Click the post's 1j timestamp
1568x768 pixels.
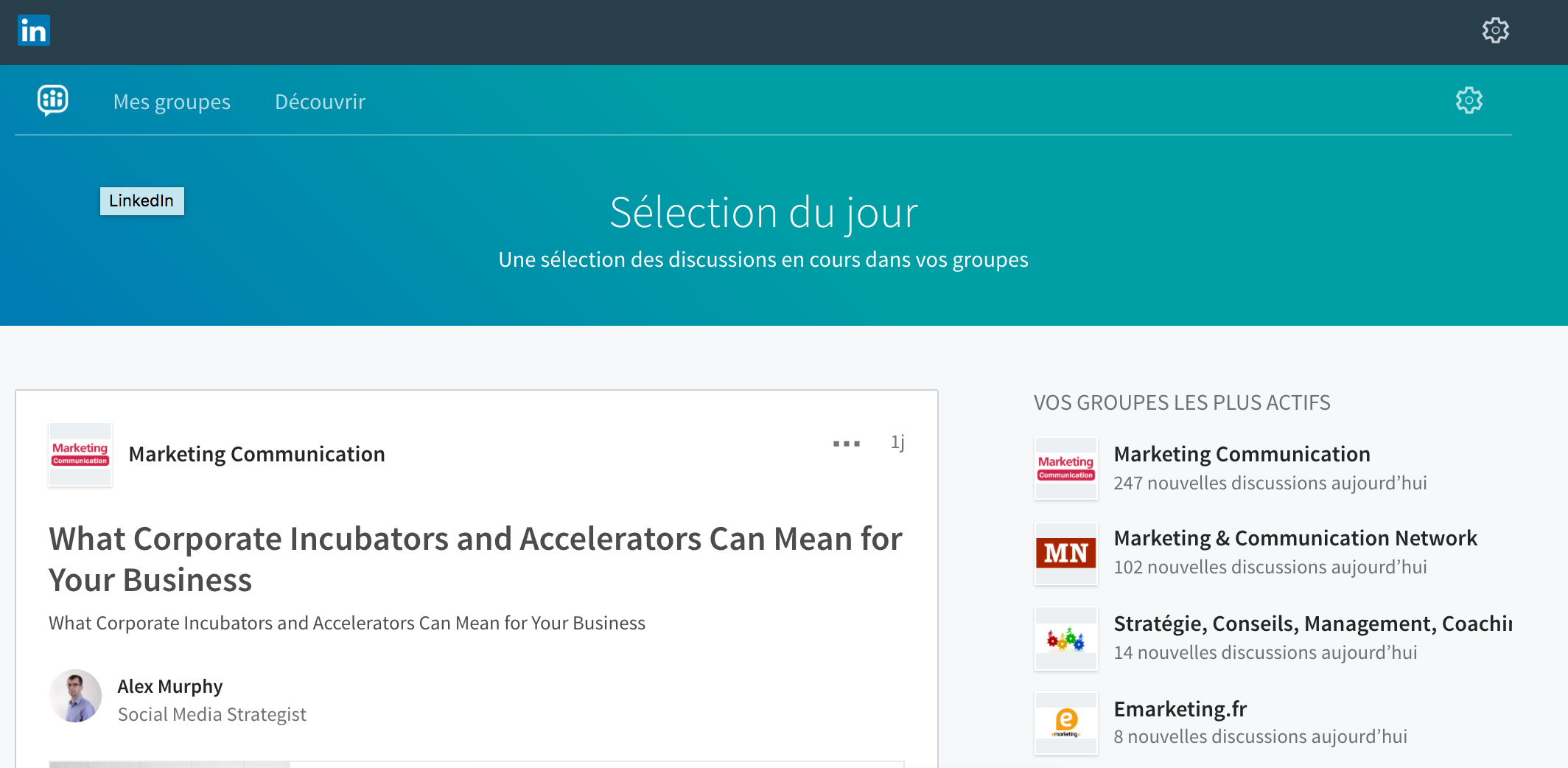pos(897,442)
